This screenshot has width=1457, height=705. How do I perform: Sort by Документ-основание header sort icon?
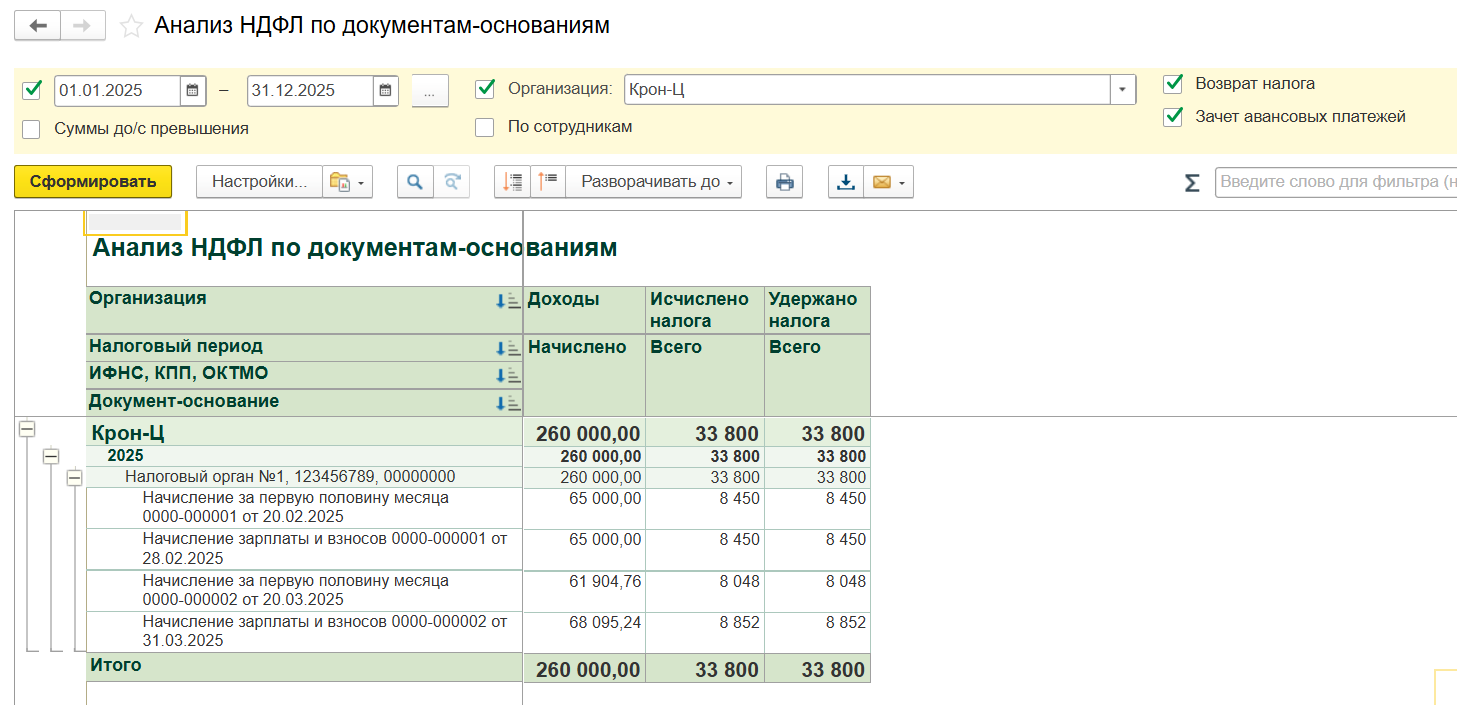pos(508,403)
